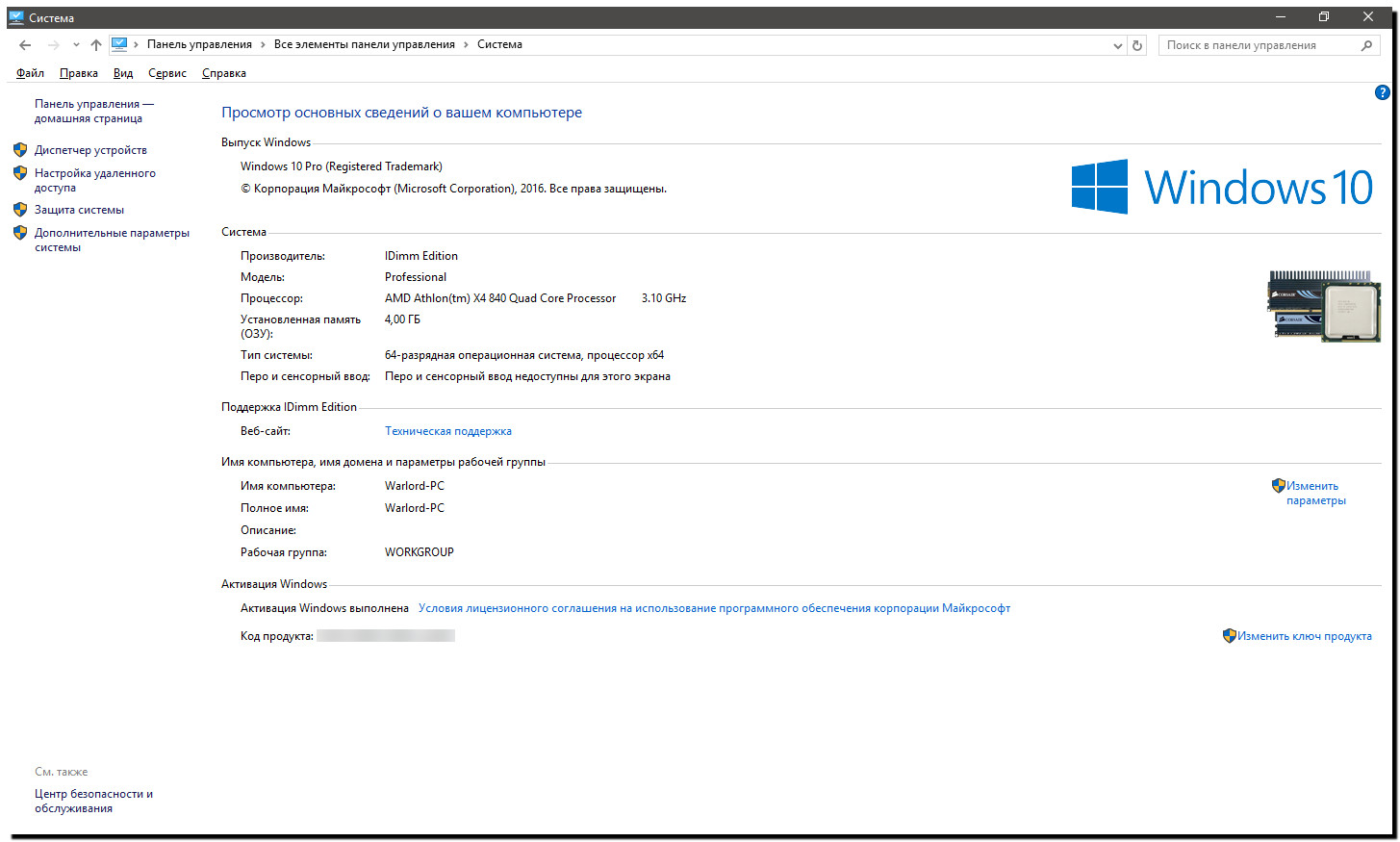Click shield icon beside Диспетчер устройств
This screenshot has height=842, width=1400.
point(20,150)
